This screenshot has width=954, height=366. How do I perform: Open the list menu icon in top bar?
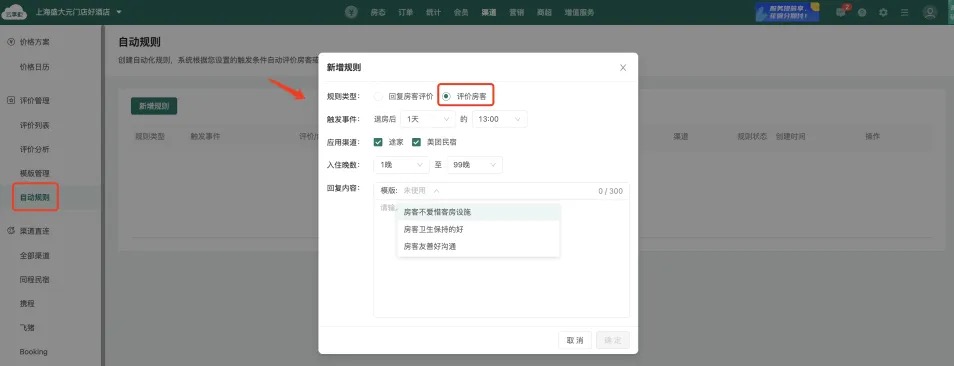(905, 12)
